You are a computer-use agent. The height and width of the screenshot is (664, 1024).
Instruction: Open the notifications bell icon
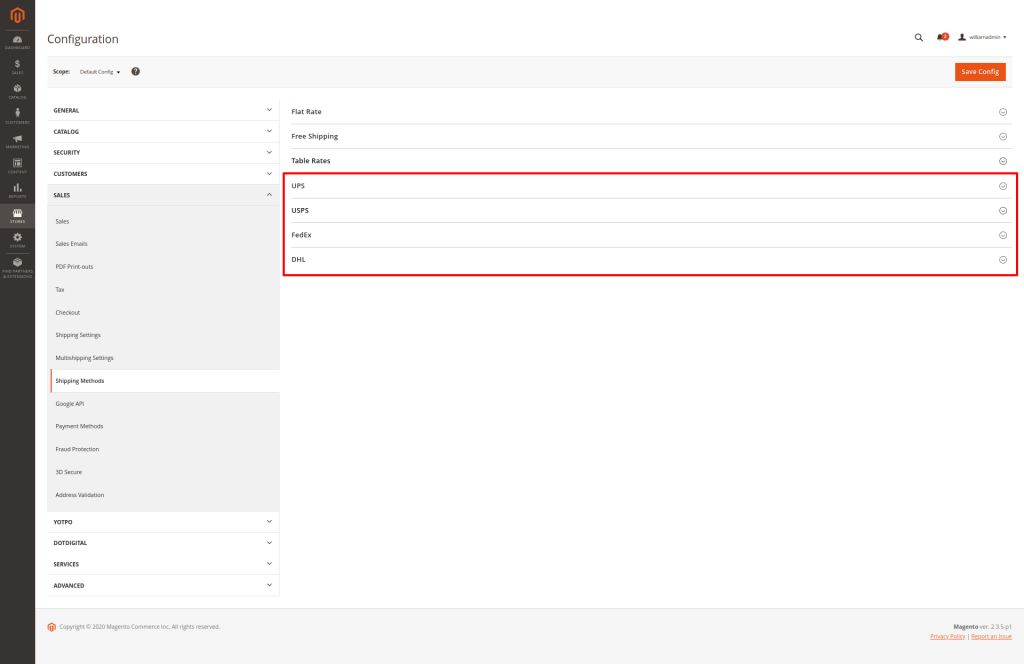click(x=941, y=37)
